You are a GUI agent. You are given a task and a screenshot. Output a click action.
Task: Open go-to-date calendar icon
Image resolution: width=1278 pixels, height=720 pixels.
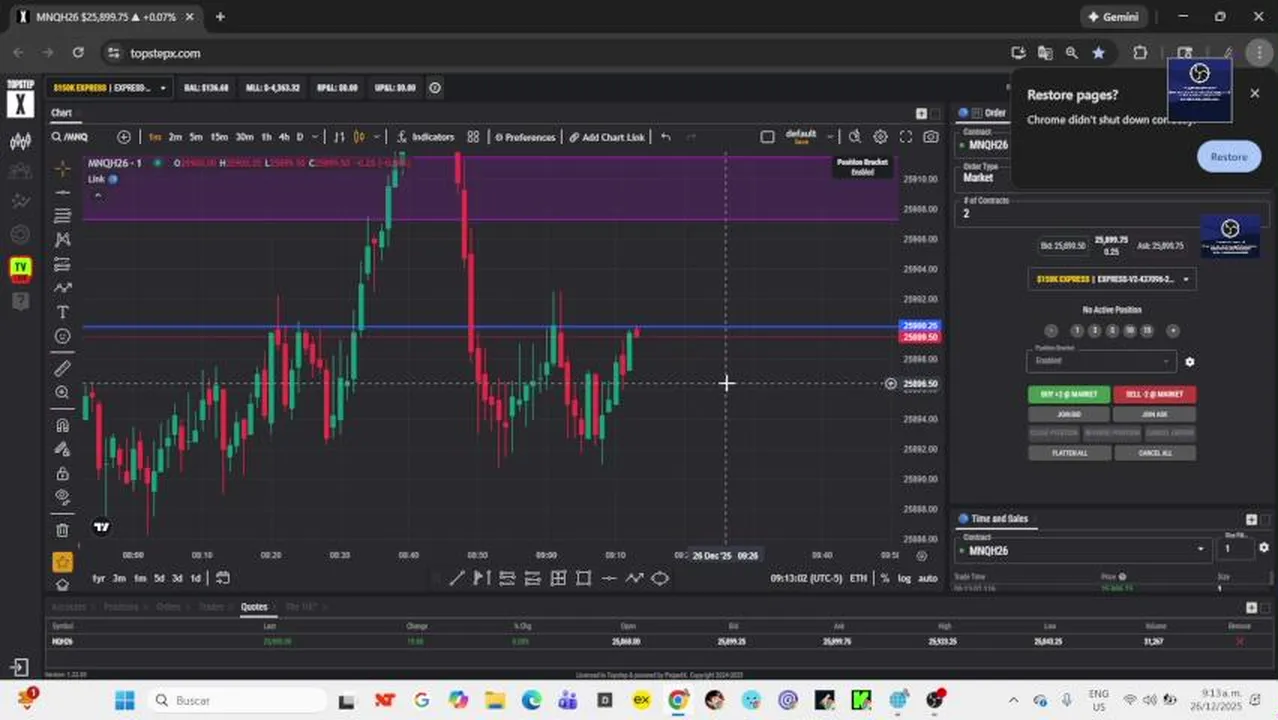point(222,578)
